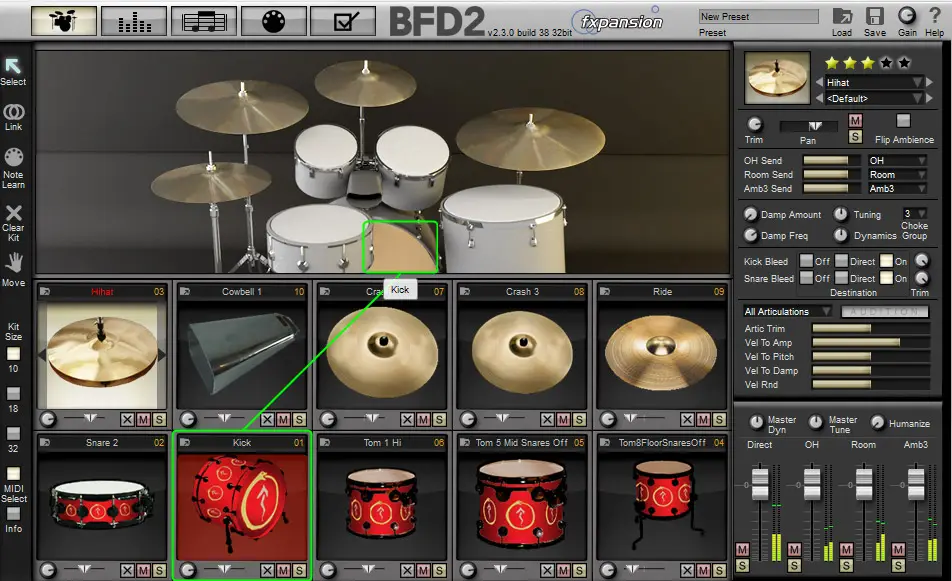Activate the Select arrow tool
952x581 pixels.
(x=13, y=66)
